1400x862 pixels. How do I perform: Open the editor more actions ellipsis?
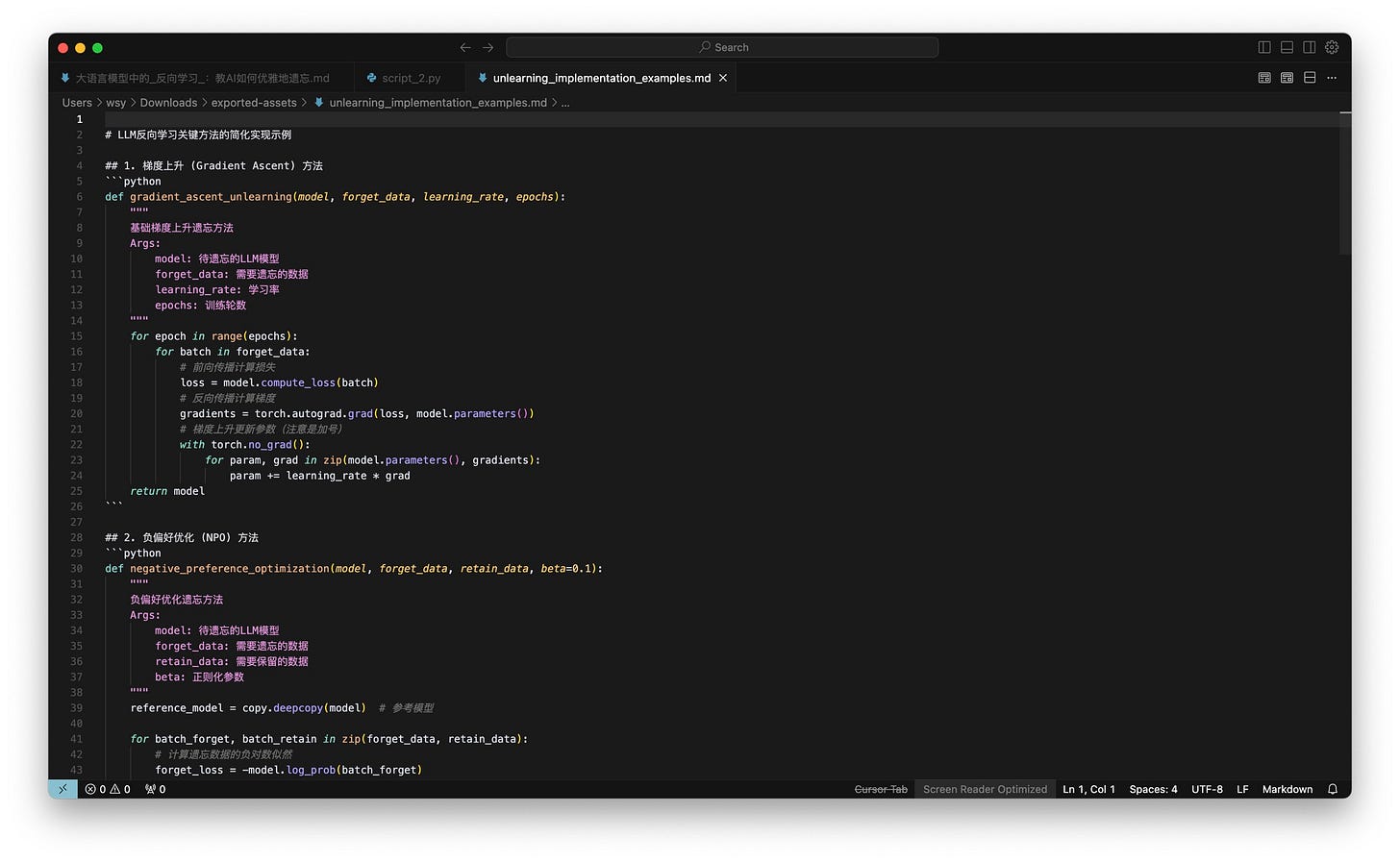(x=1332, y=78)
